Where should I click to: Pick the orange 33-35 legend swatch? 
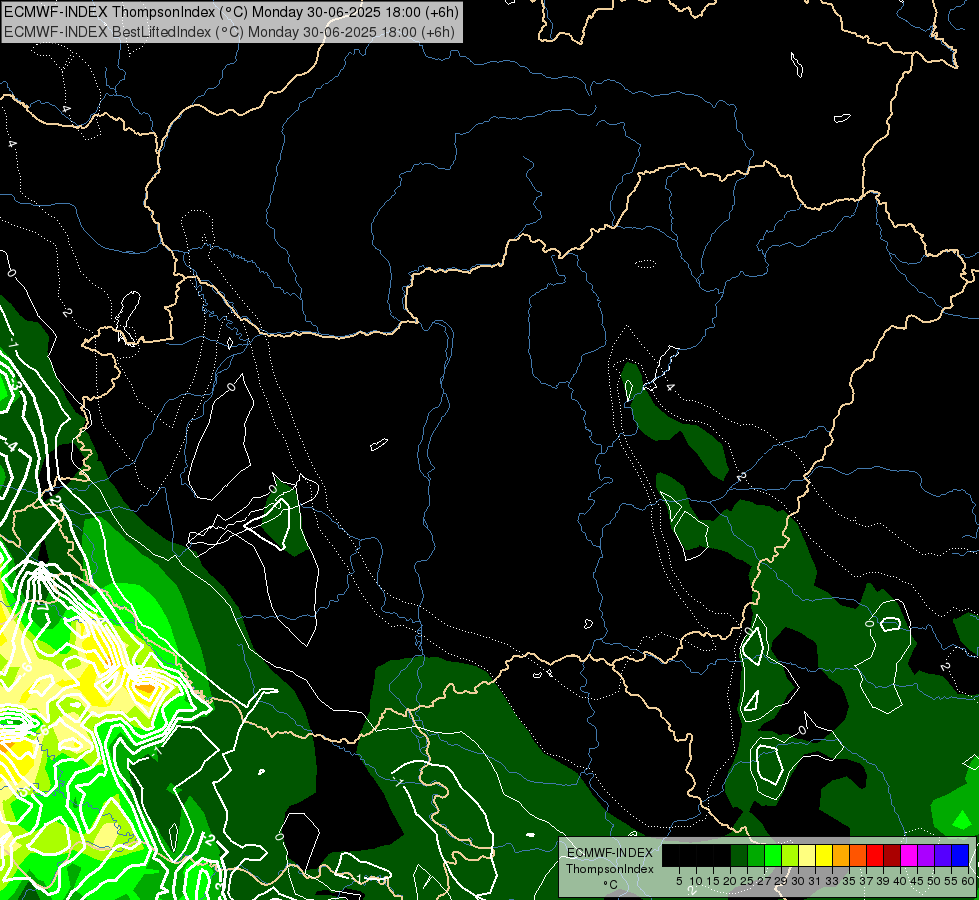(x=842, y=855)
